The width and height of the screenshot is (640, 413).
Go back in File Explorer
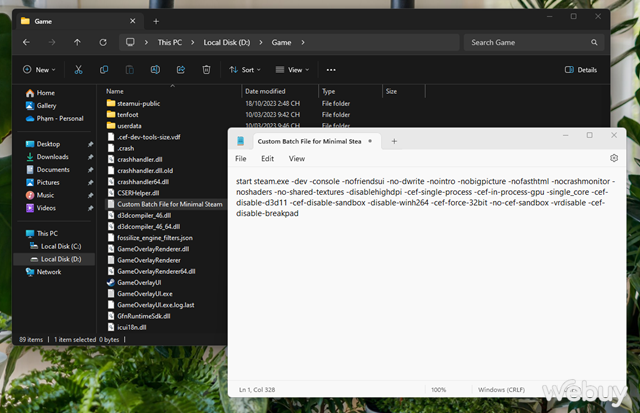27,42
